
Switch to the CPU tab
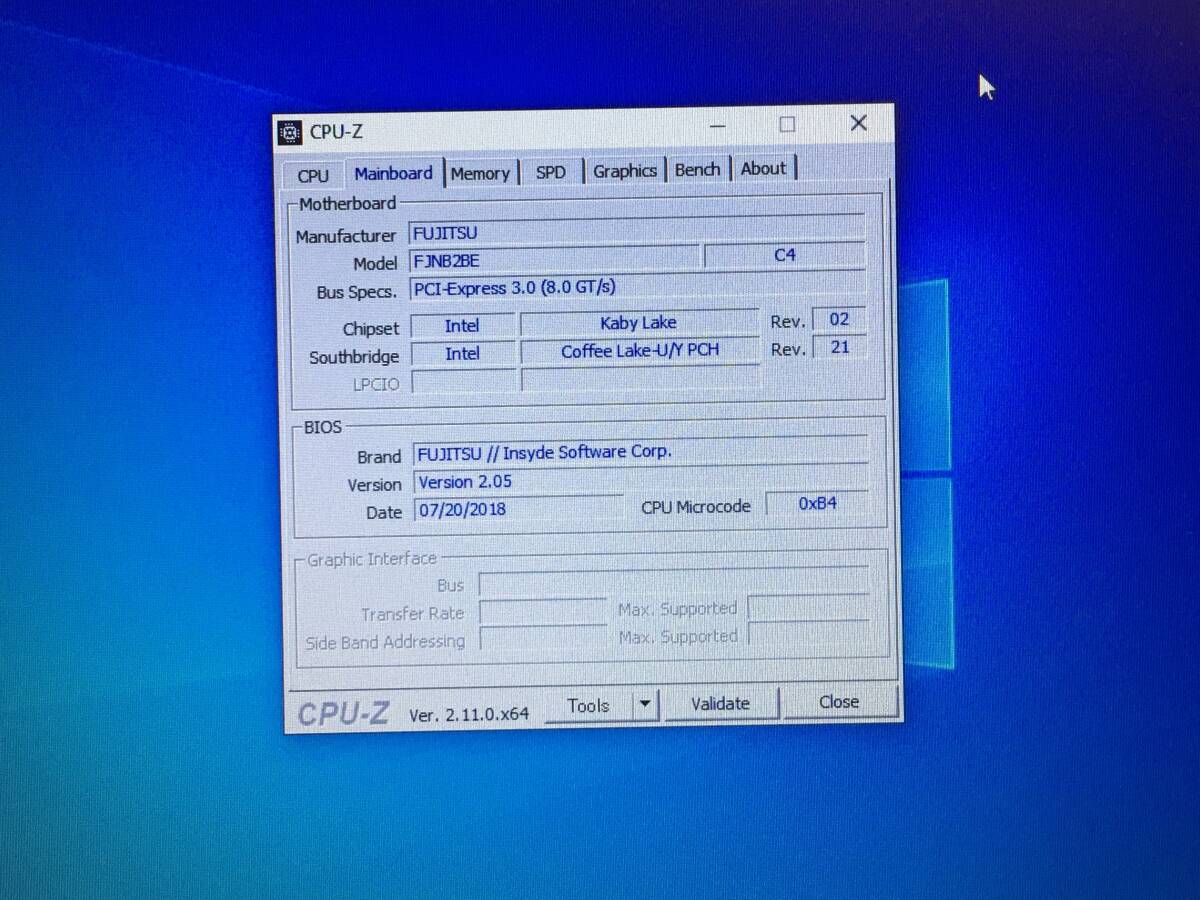[x=313, y=175]
